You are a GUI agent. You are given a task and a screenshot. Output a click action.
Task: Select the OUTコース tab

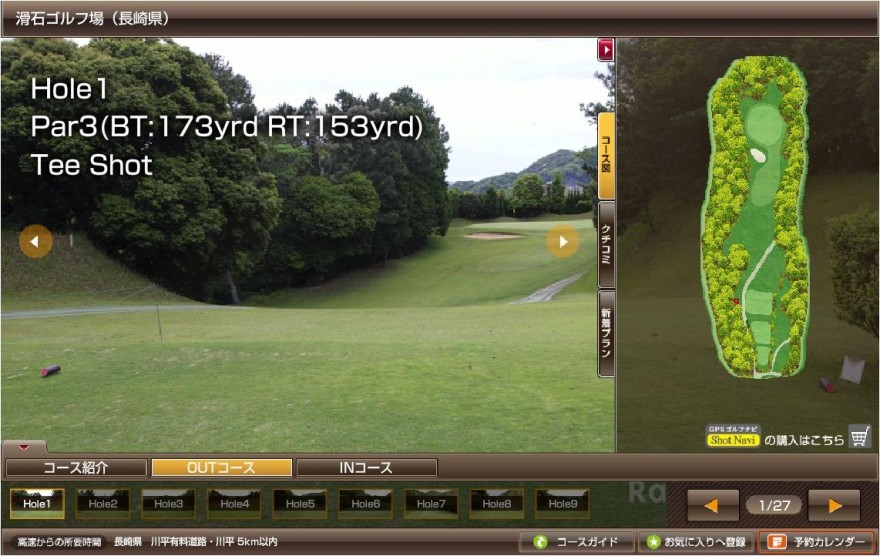coord(221,468)
